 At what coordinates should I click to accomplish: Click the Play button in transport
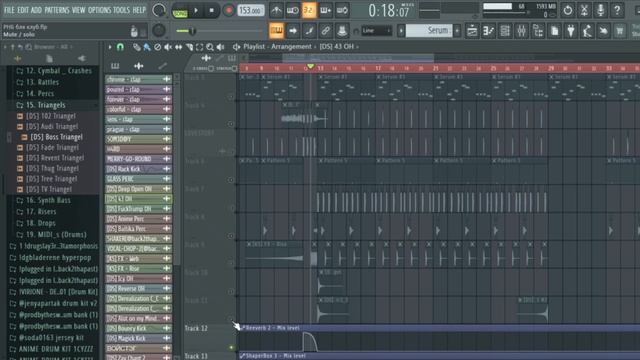(x=196, y=11)
